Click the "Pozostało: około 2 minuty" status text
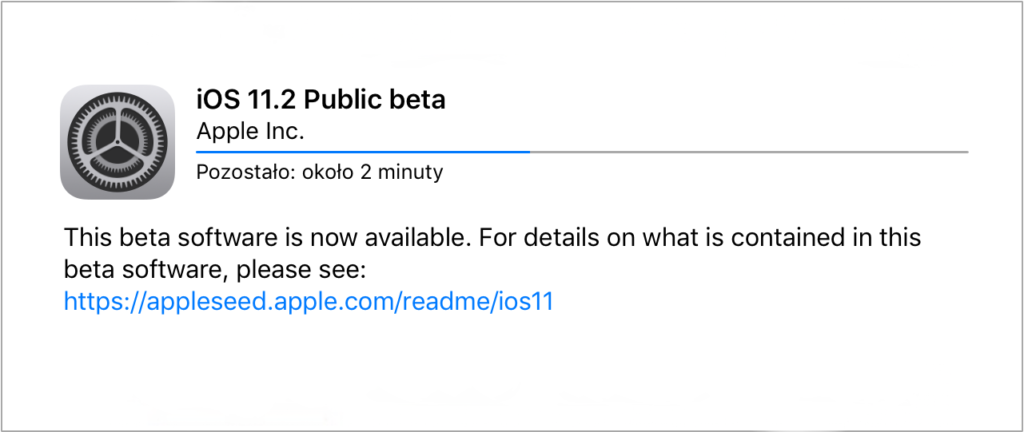This screenshot has width=1024, height=432. pyautogui.click(x=320, y=172)
